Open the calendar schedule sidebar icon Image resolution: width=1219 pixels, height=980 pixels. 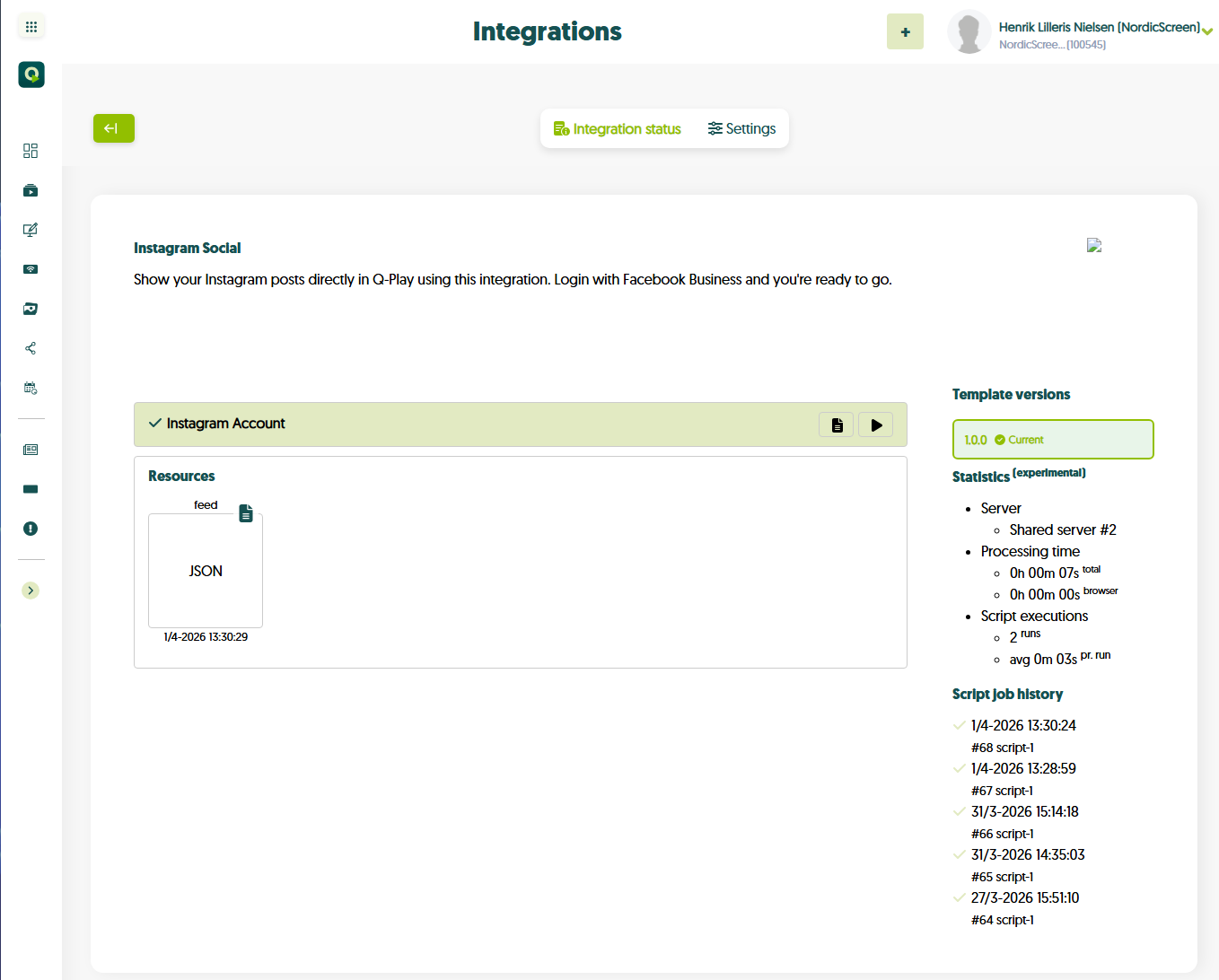coord(31,388)
